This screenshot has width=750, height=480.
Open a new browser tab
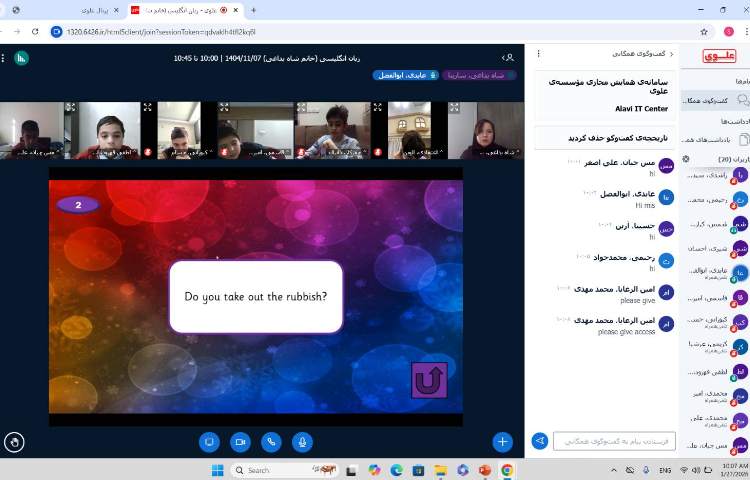click(254, 10)
